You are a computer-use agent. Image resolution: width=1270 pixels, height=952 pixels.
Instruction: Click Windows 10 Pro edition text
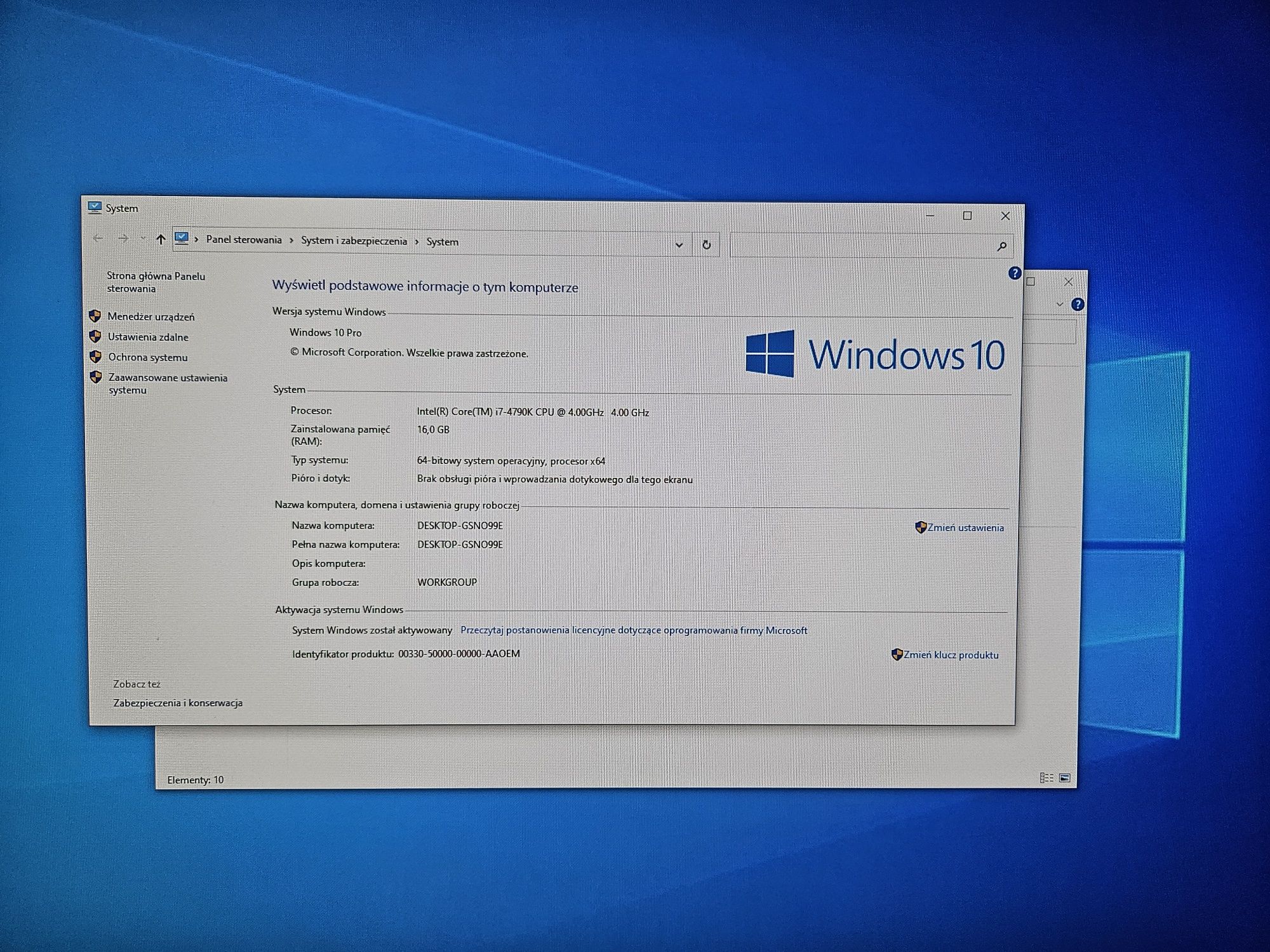click(x=325, y=333)
